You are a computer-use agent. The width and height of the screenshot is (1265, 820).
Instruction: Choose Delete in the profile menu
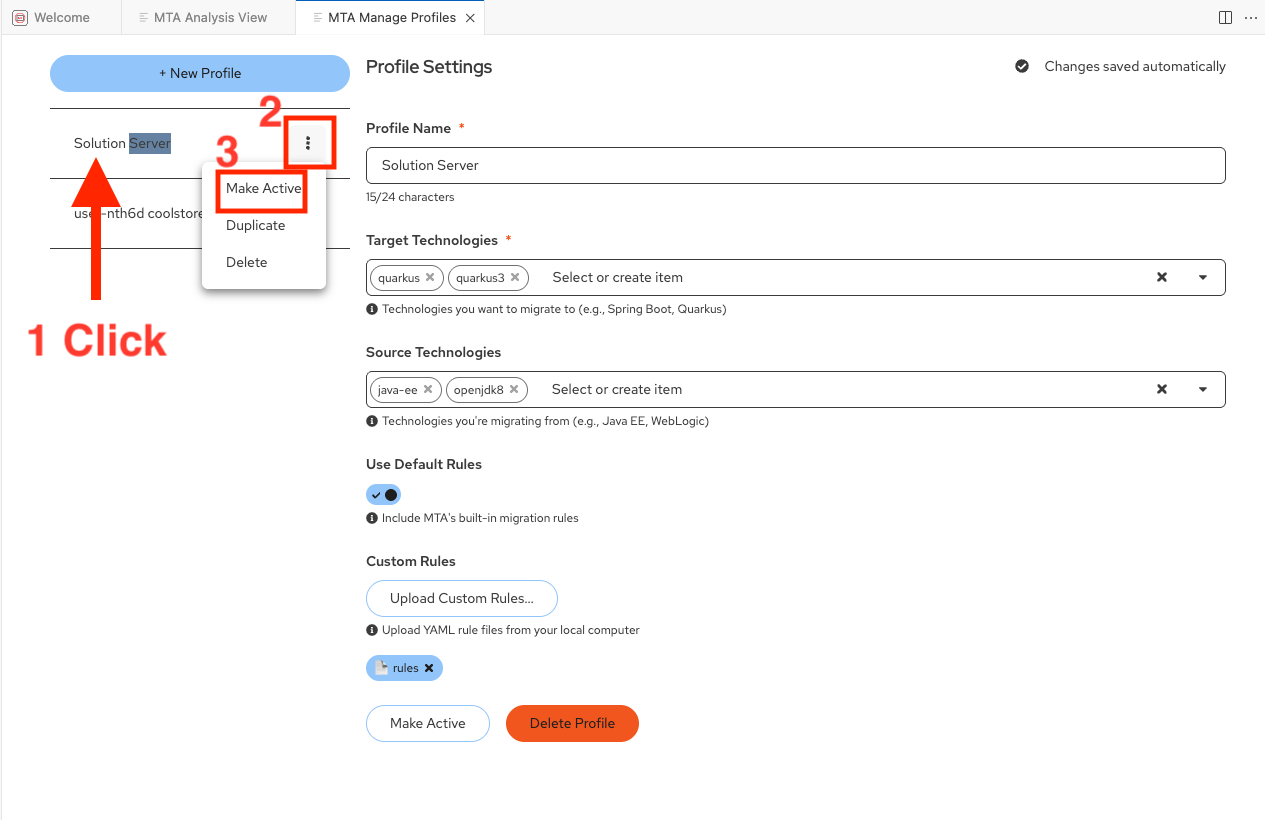coord(247,262)
